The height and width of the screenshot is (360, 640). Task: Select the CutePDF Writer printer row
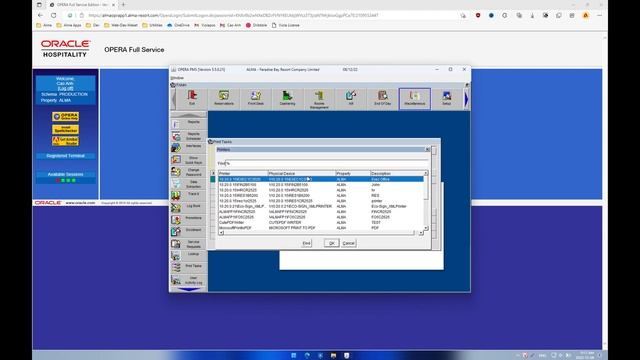(320, 222)
